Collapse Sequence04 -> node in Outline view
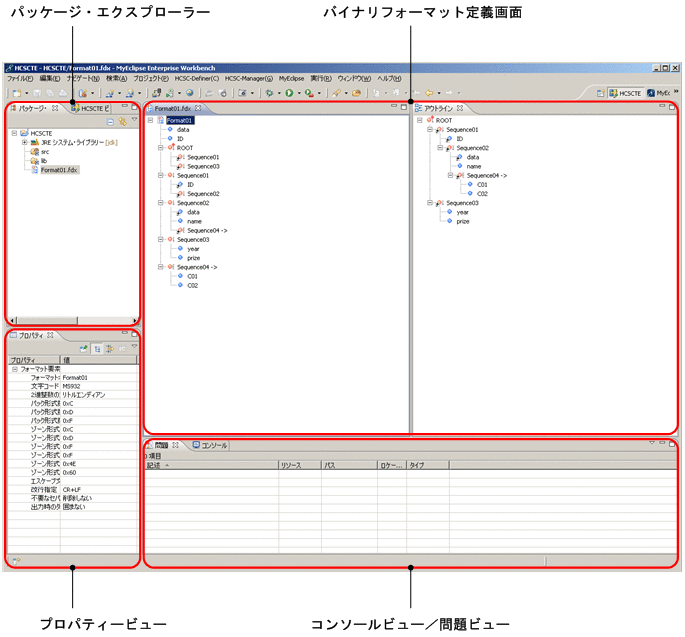The width and height of the screenshot is (685, 637). pos(450,175)
